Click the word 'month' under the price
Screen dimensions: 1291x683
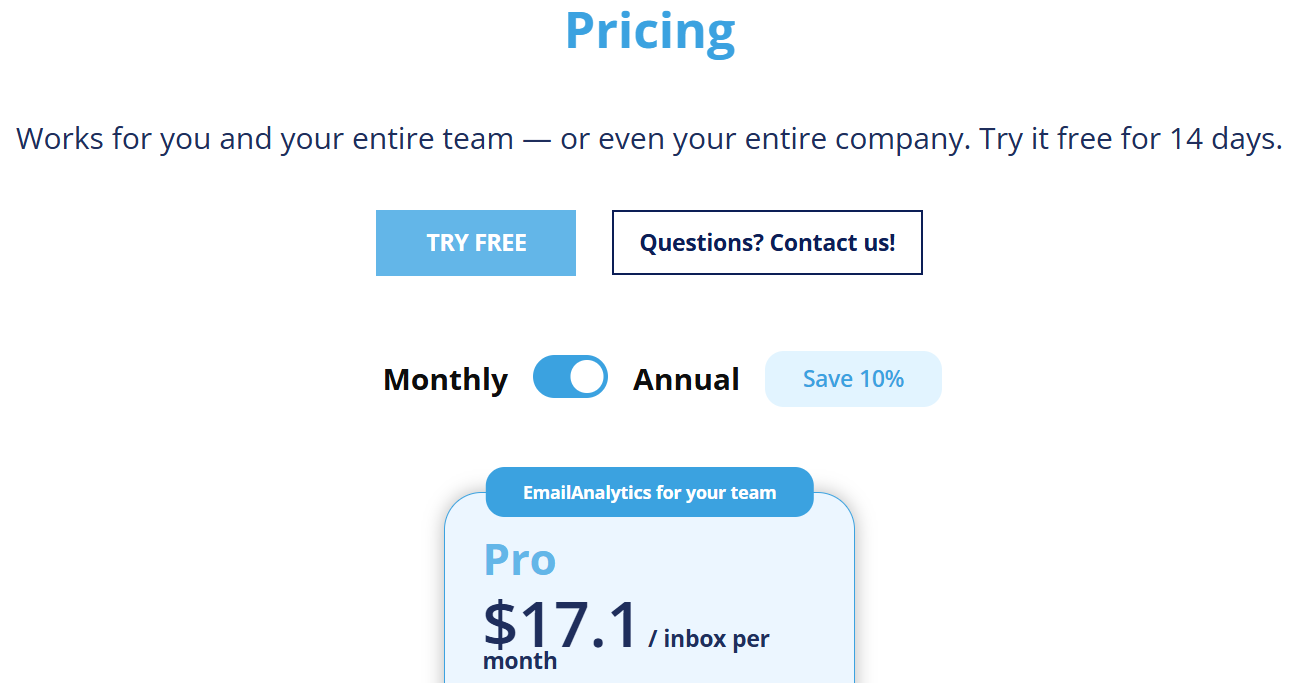click(x=520, y=661)
